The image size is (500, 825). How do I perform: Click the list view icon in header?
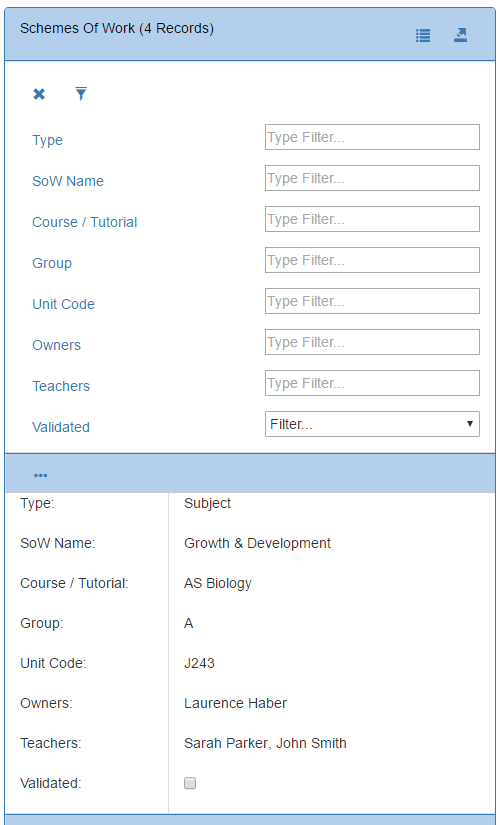click(423, 35)
